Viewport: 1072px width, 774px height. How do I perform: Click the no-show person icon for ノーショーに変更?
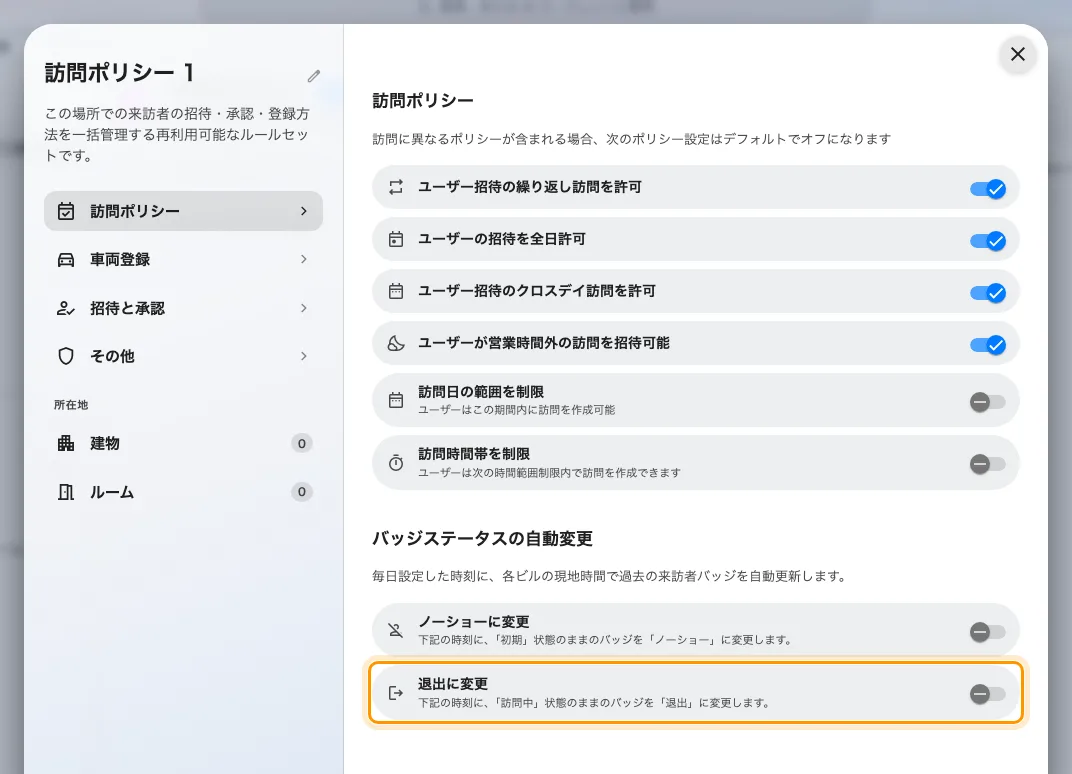tap(396, 630)
